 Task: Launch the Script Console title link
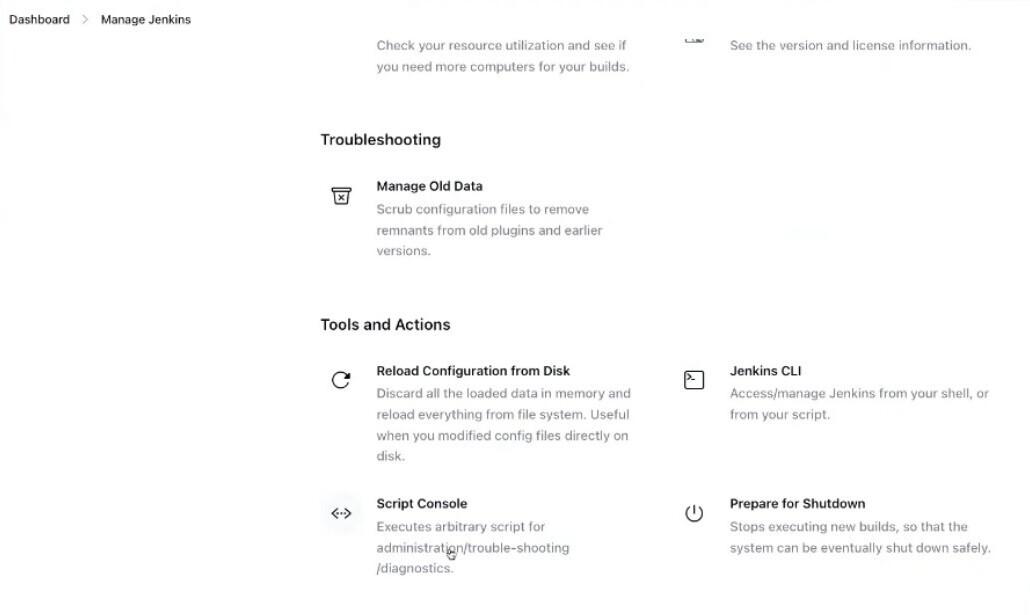[x=422, y=503]
